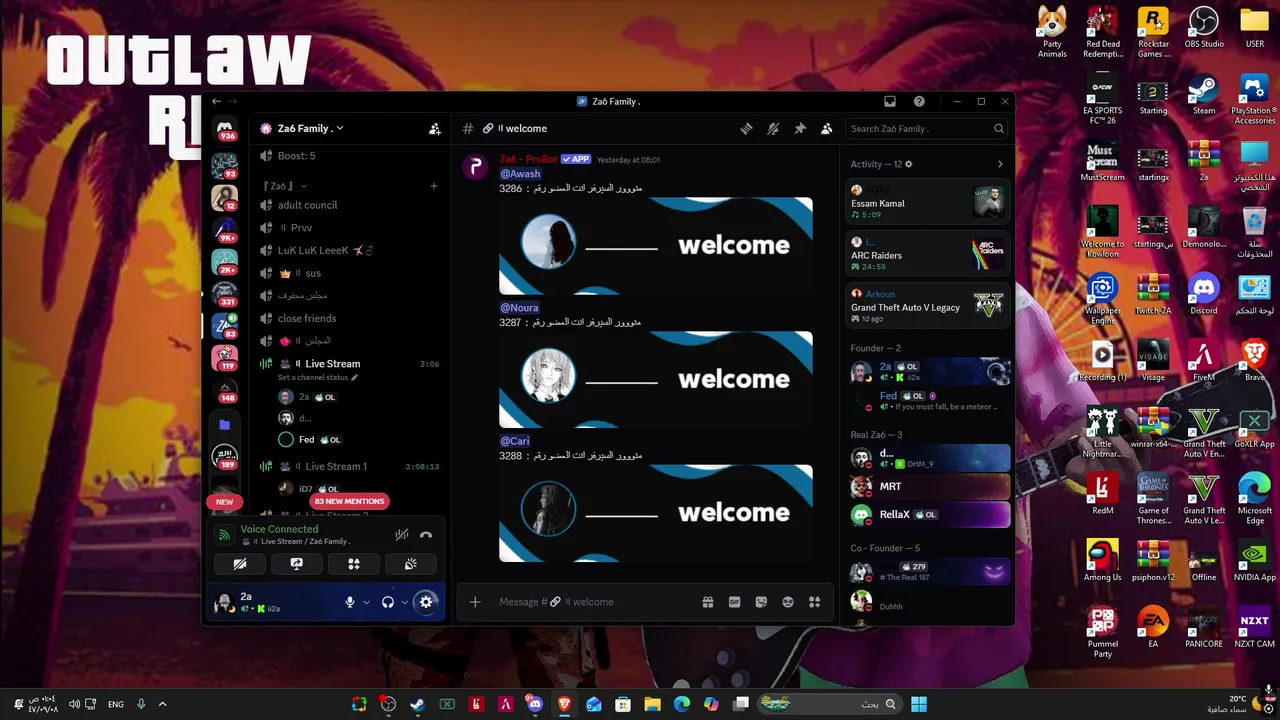The image size is (1280, 720).
Task: Click Windows Start button in taskbar
Action: (x=919, y=704)
